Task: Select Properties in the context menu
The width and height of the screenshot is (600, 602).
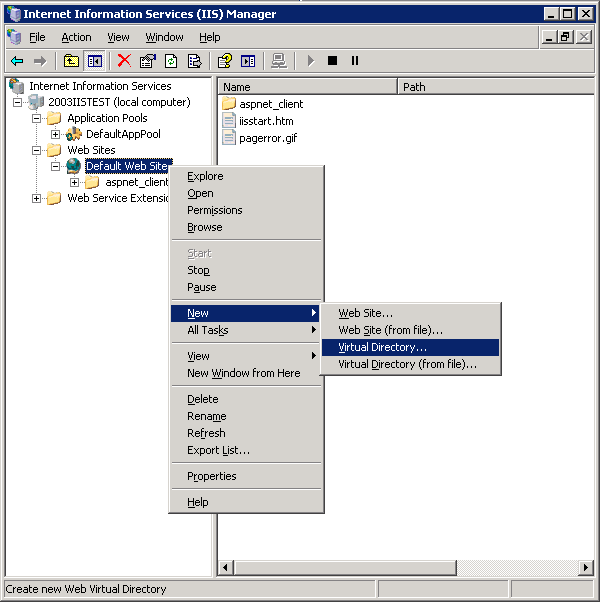Action: point(246,476)
